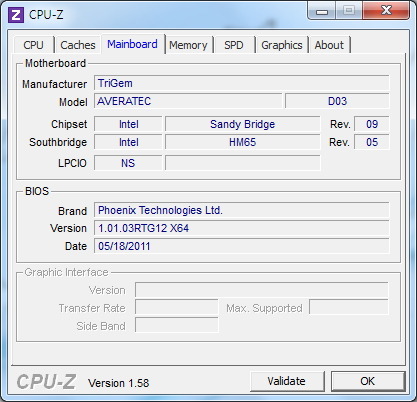Click the Validate button
Image resolution: width=417 pixels, height=402 pixels.
287,381
